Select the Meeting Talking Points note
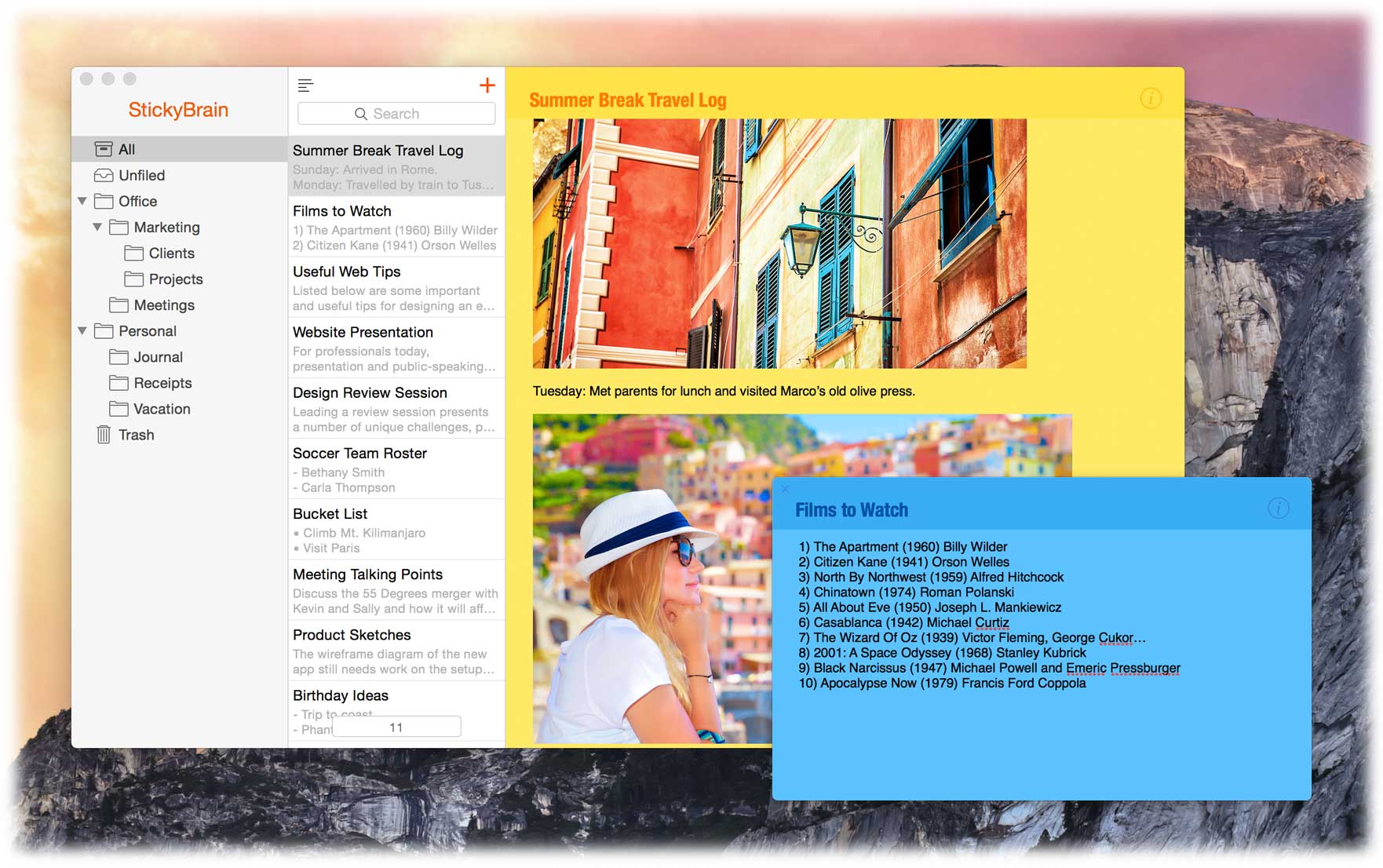 click(x=396, y=589)
